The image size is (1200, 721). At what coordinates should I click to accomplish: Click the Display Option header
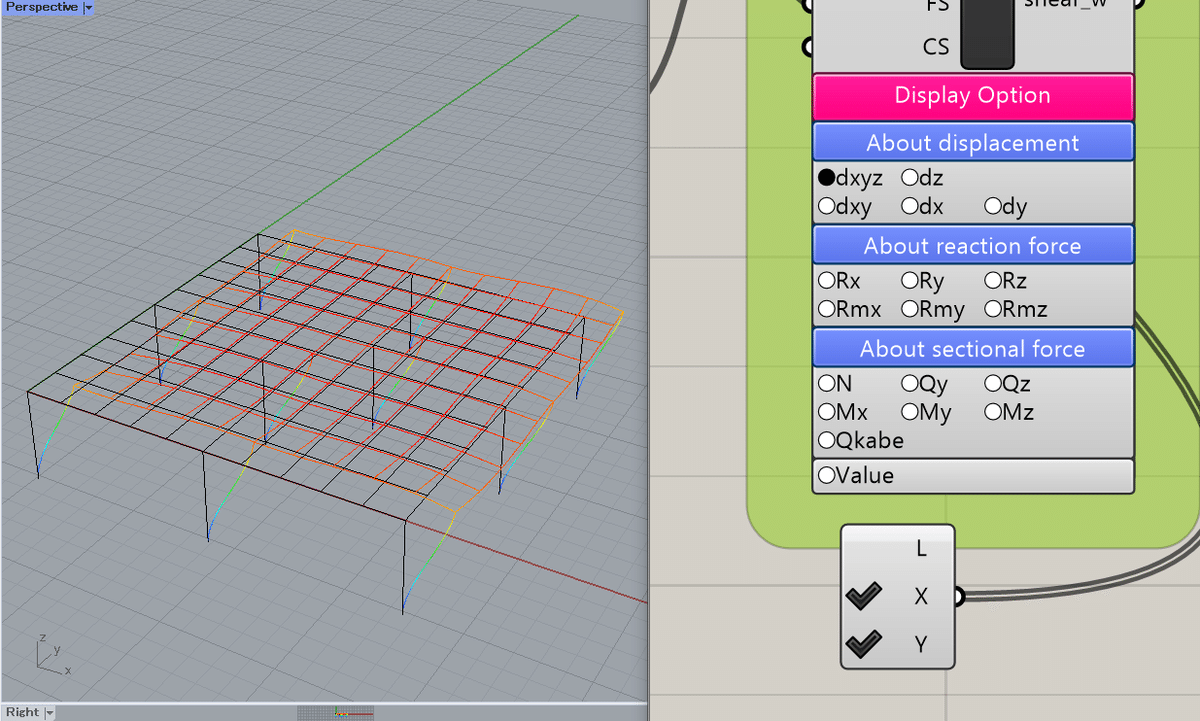tap(973, 96)
